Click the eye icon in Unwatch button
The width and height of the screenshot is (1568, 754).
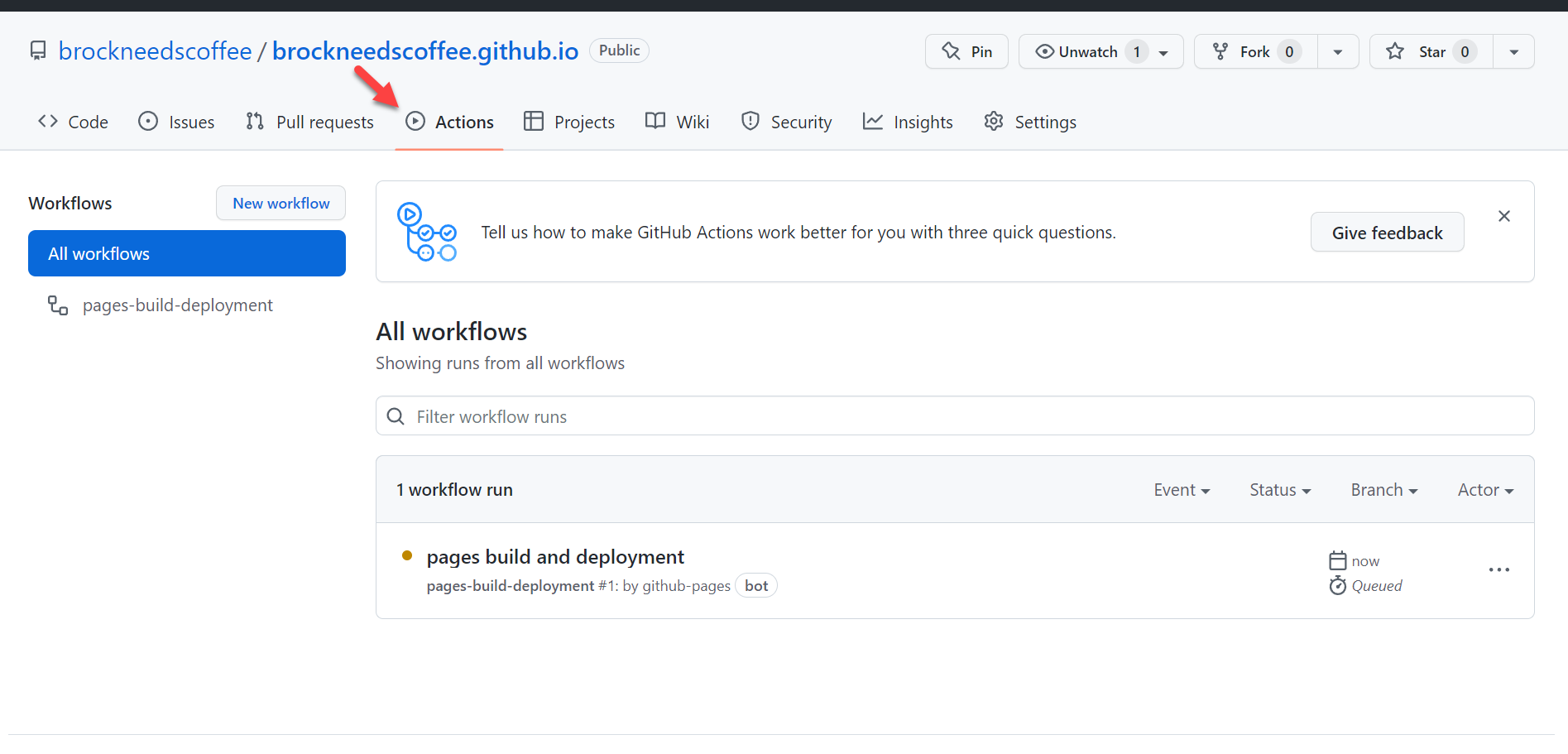(x=1045, y=51)
